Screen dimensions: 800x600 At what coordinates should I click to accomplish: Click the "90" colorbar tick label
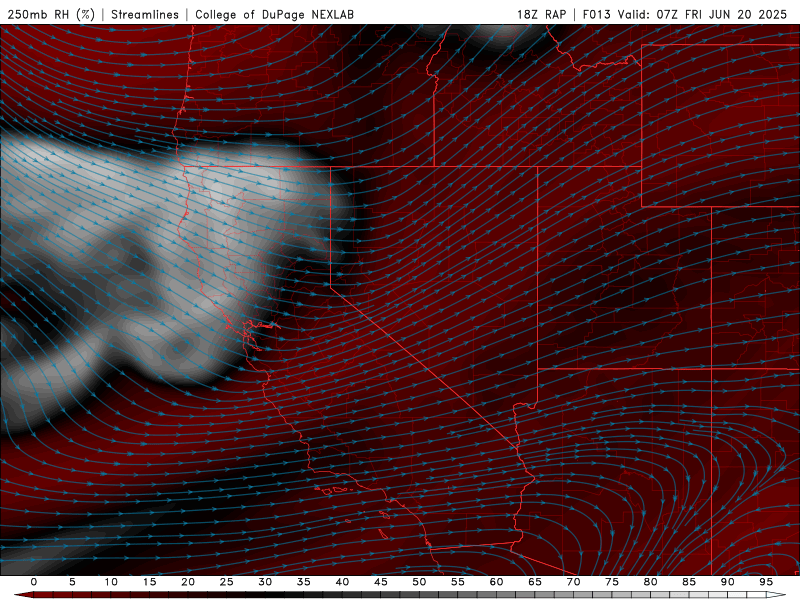(727, 582)
